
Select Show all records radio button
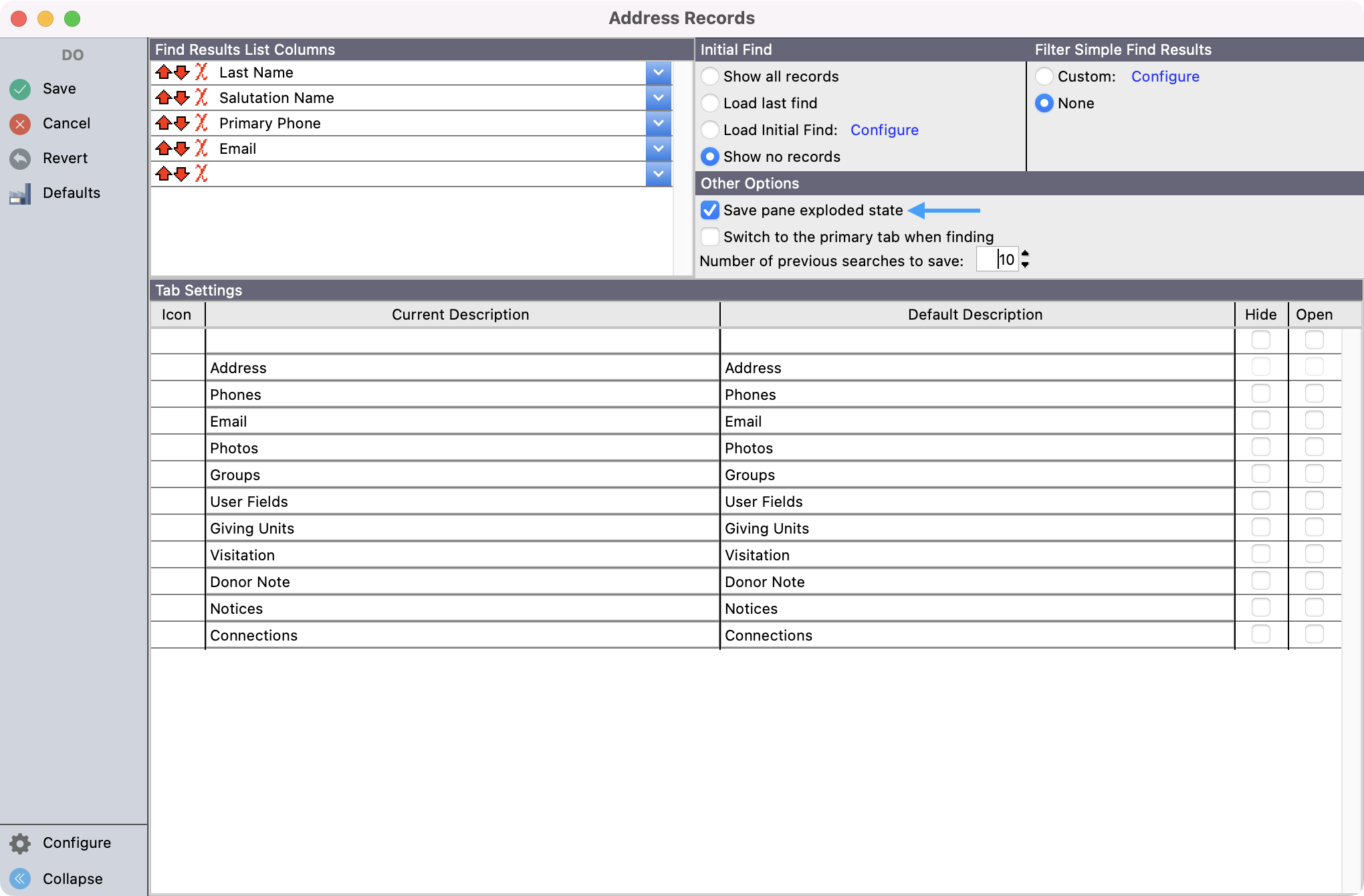pyautogui.click(x=710, y=76)
